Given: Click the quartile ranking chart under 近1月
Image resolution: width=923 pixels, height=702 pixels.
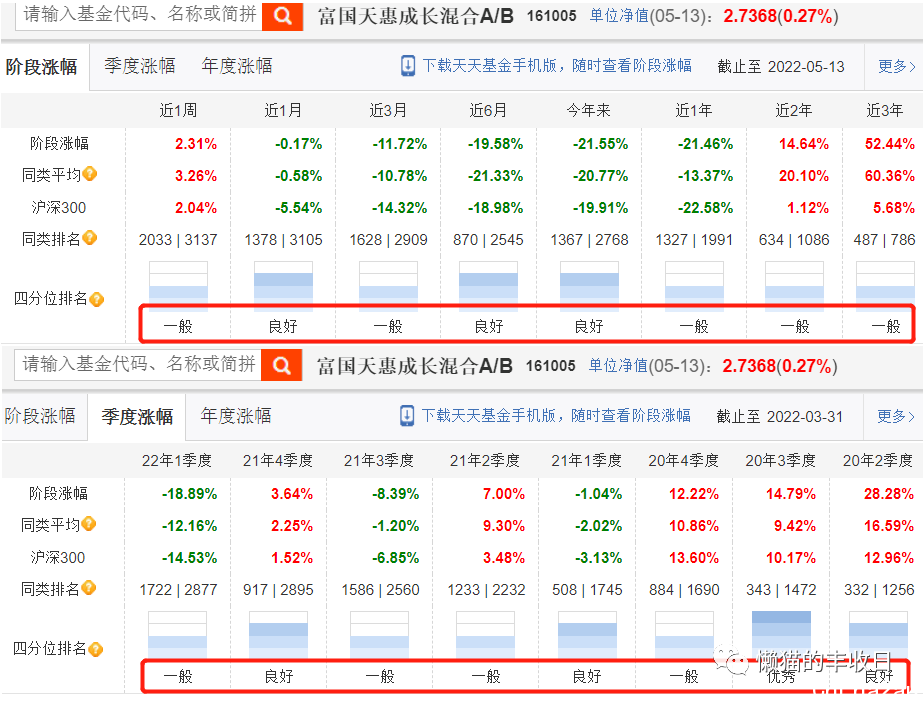Looking at the screenshot, I should (283, 286).
